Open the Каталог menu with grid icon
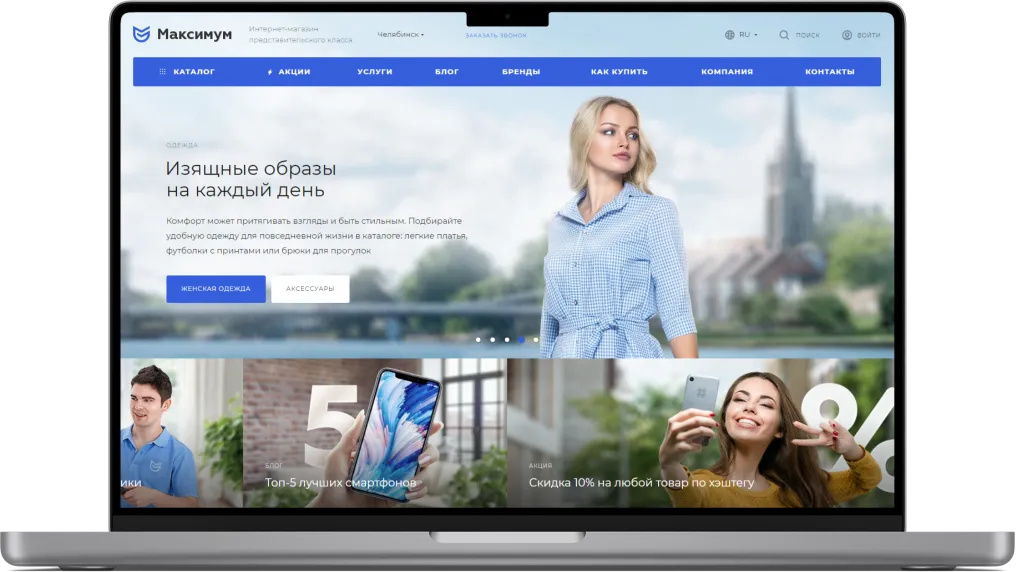 tap(187, 72)
